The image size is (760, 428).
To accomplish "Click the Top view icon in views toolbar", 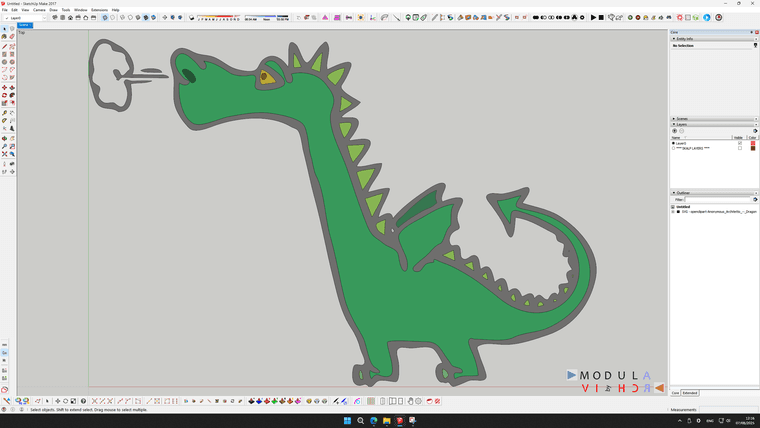I will pos(63,17).
